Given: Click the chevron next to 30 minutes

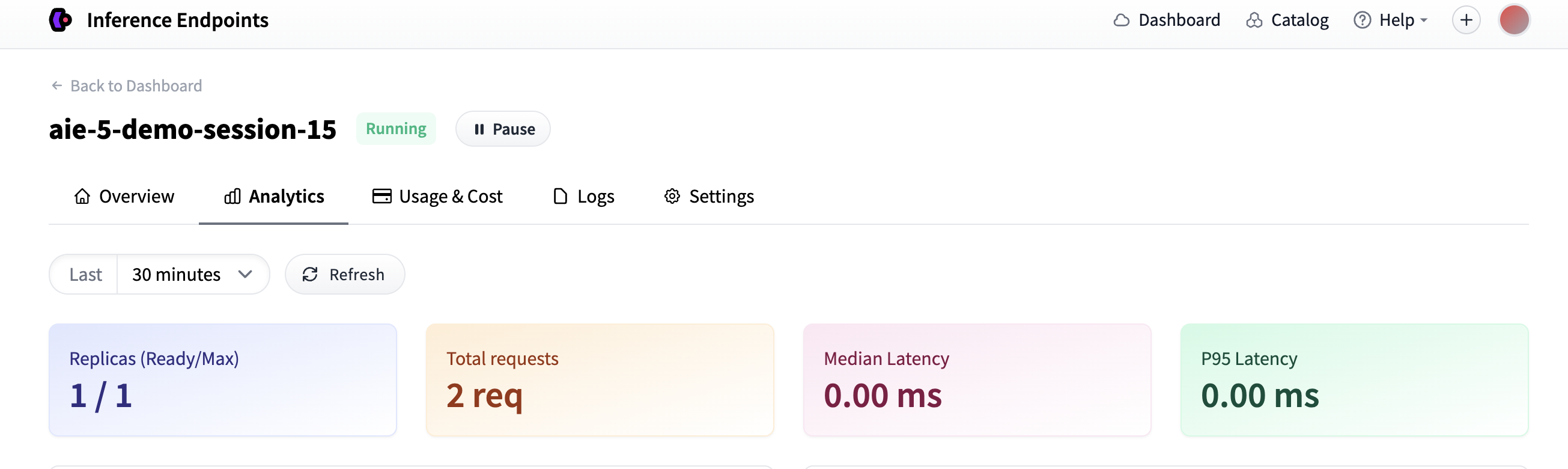Looking at the screenshot, I should (x=245, y=275).
